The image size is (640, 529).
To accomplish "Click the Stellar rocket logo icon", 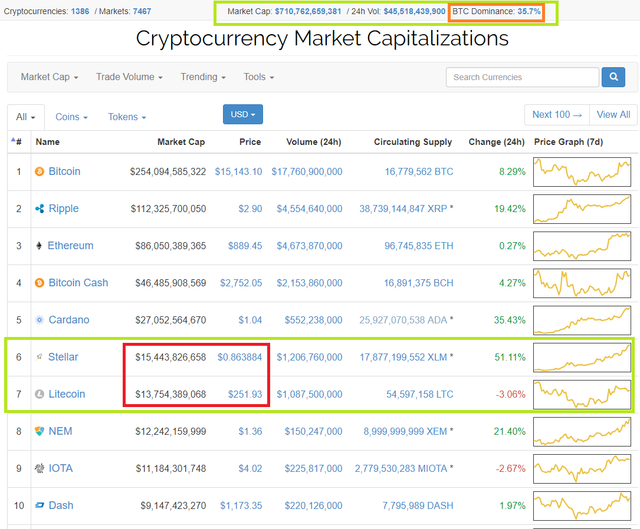I will tap(39, 357).
